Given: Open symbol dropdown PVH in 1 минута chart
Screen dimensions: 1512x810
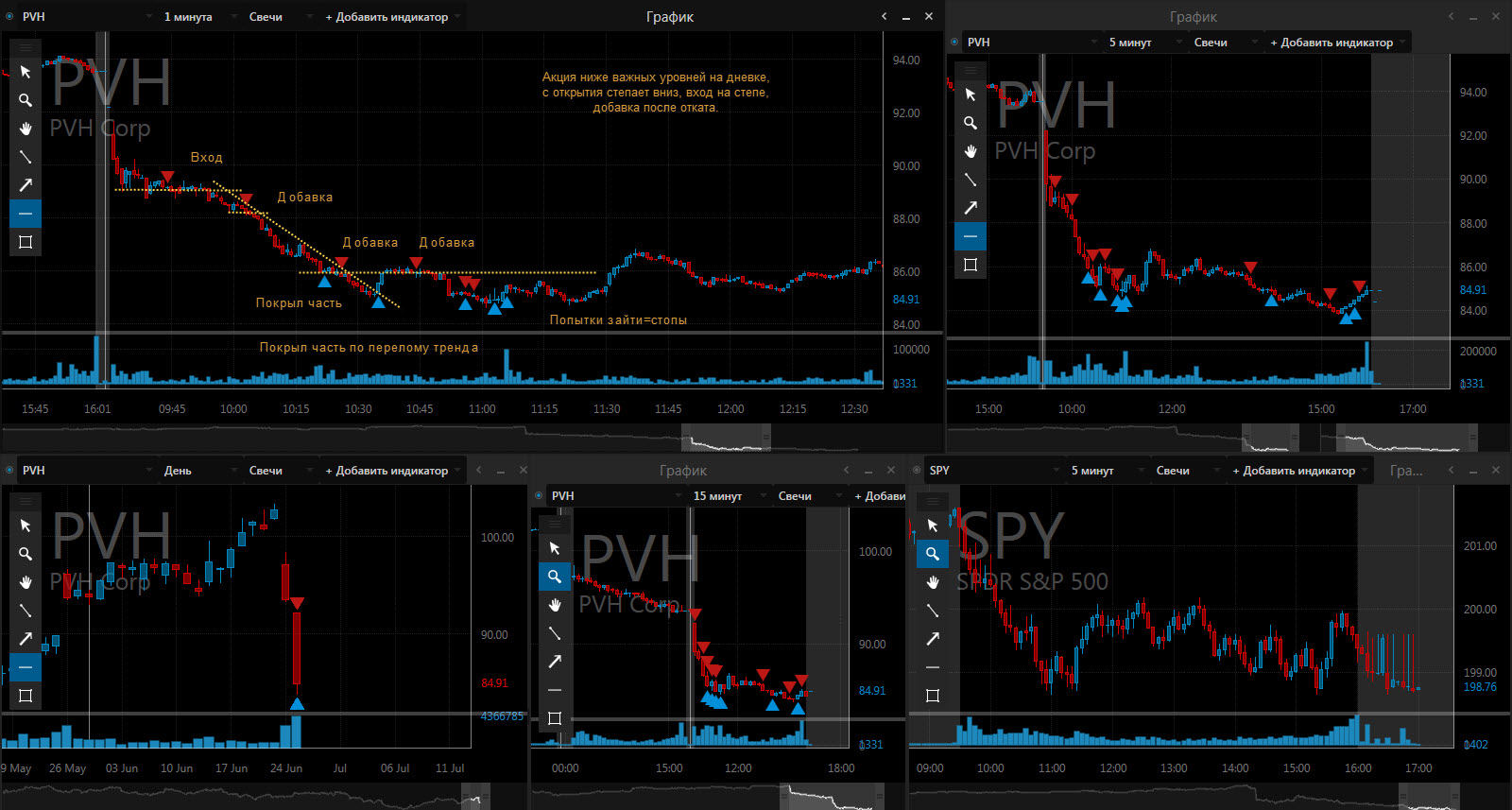Looking at the screenshot, I should (87, 16).
